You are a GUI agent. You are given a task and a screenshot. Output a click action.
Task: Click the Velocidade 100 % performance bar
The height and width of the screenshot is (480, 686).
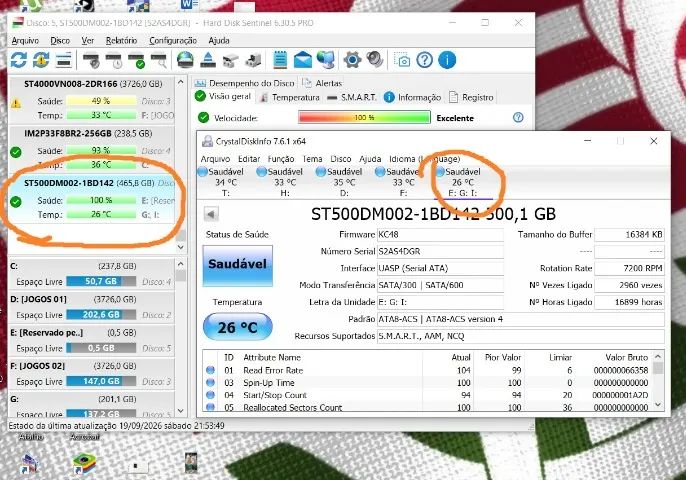(364, 117)
